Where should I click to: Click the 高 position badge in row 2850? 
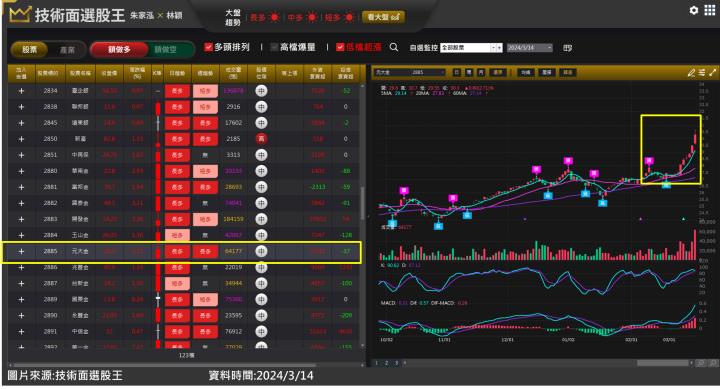click(261, 139)
